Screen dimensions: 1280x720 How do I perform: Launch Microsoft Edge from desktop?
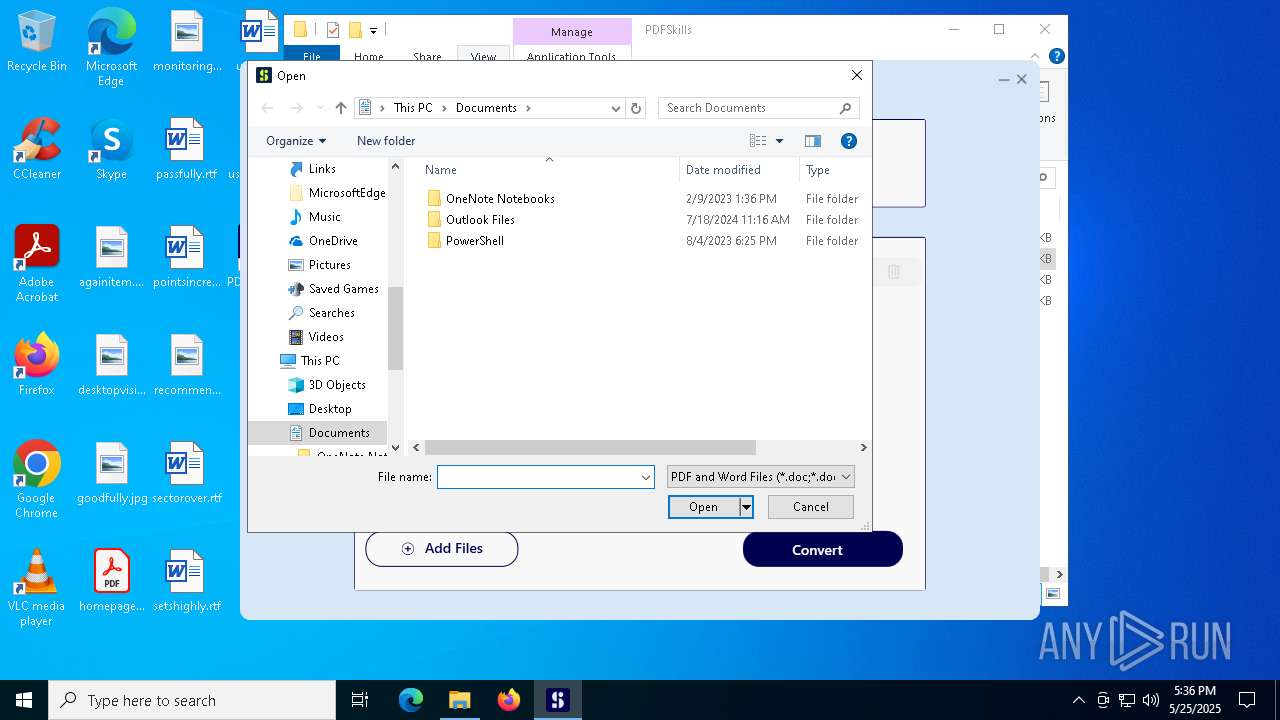pos(111,48)
